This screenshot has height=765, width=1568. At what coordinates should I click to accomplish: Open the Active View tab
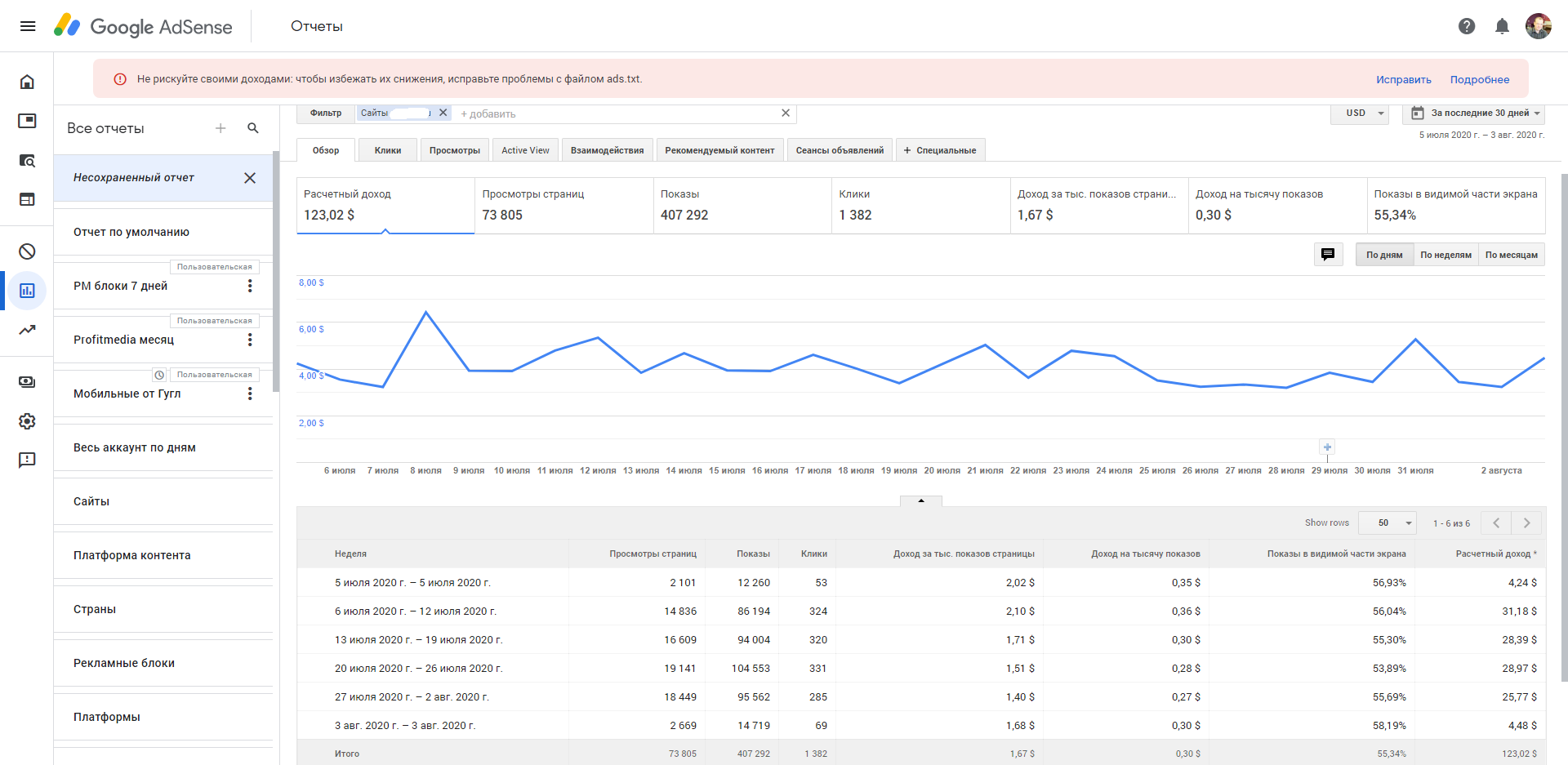tap(525, 150)
